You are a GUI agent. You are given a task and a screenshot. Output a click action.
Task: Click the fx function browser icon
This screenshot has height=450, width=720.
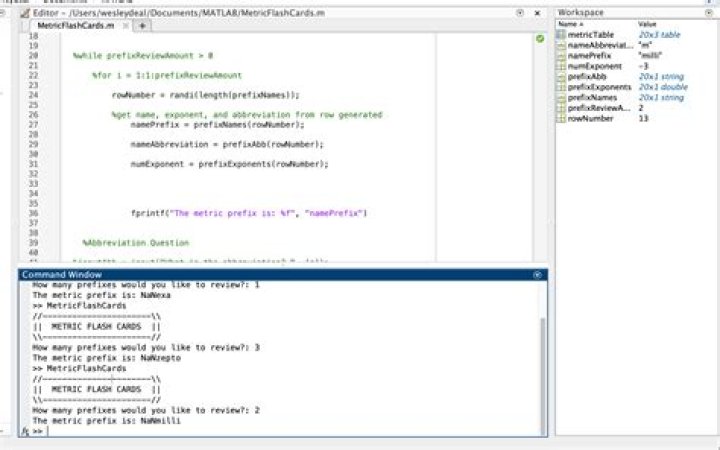(25, 431)
